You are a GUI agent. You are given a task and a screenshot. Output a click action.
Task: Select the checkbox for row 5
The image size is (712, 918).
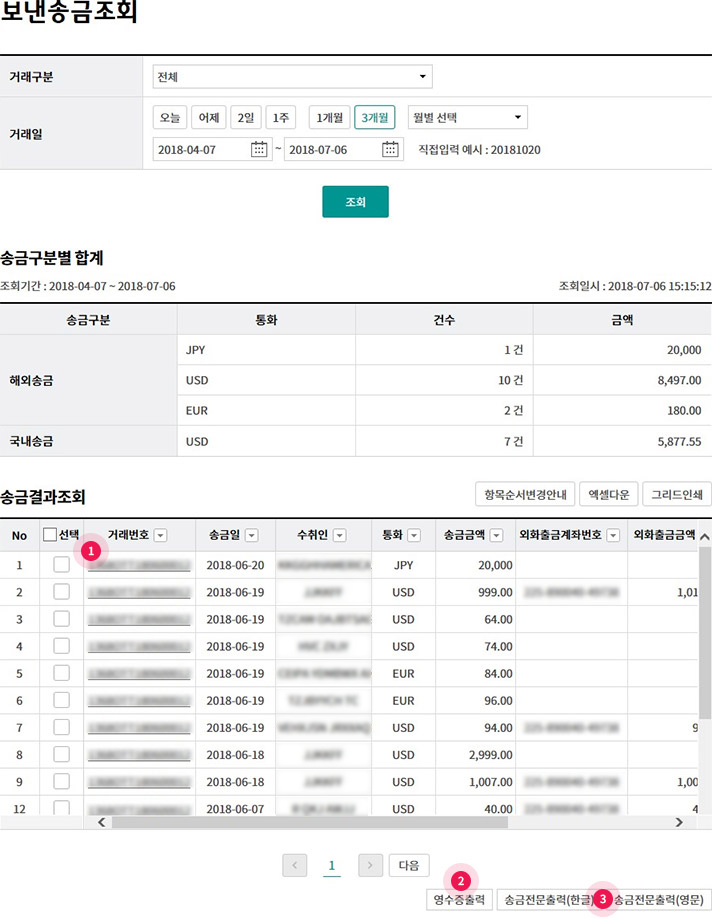[61, 673]
